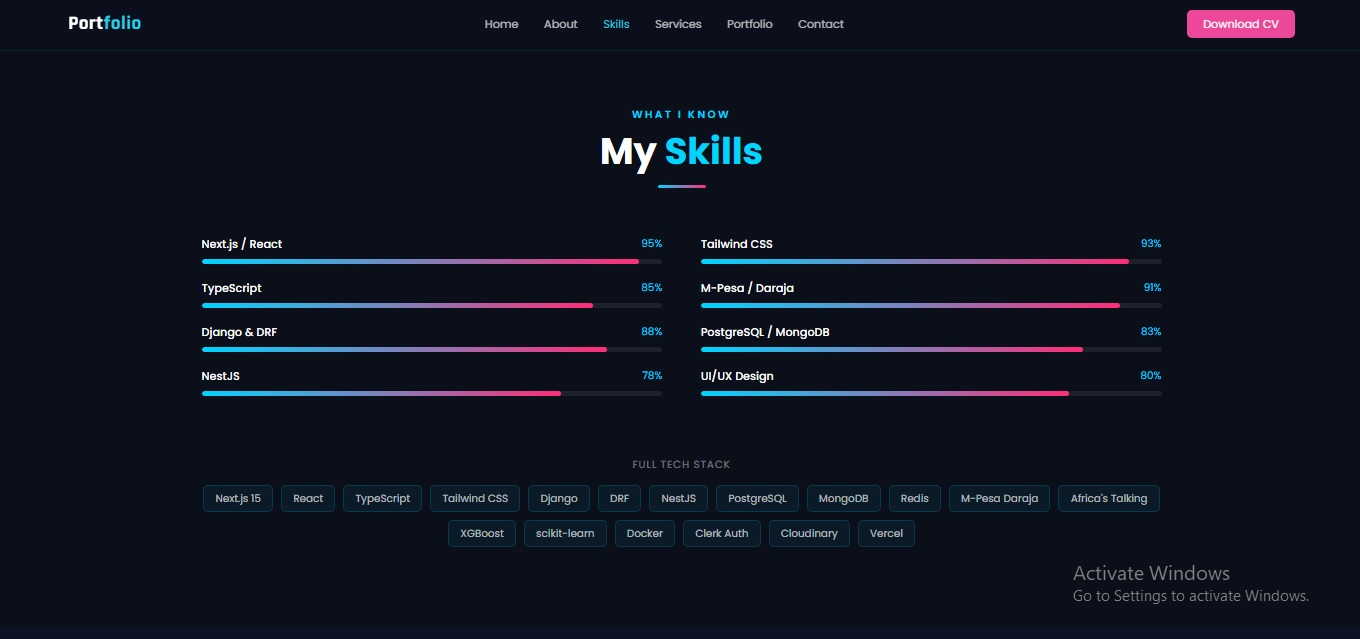Select the Clerk Auth tech tag

tap(722, 533)
